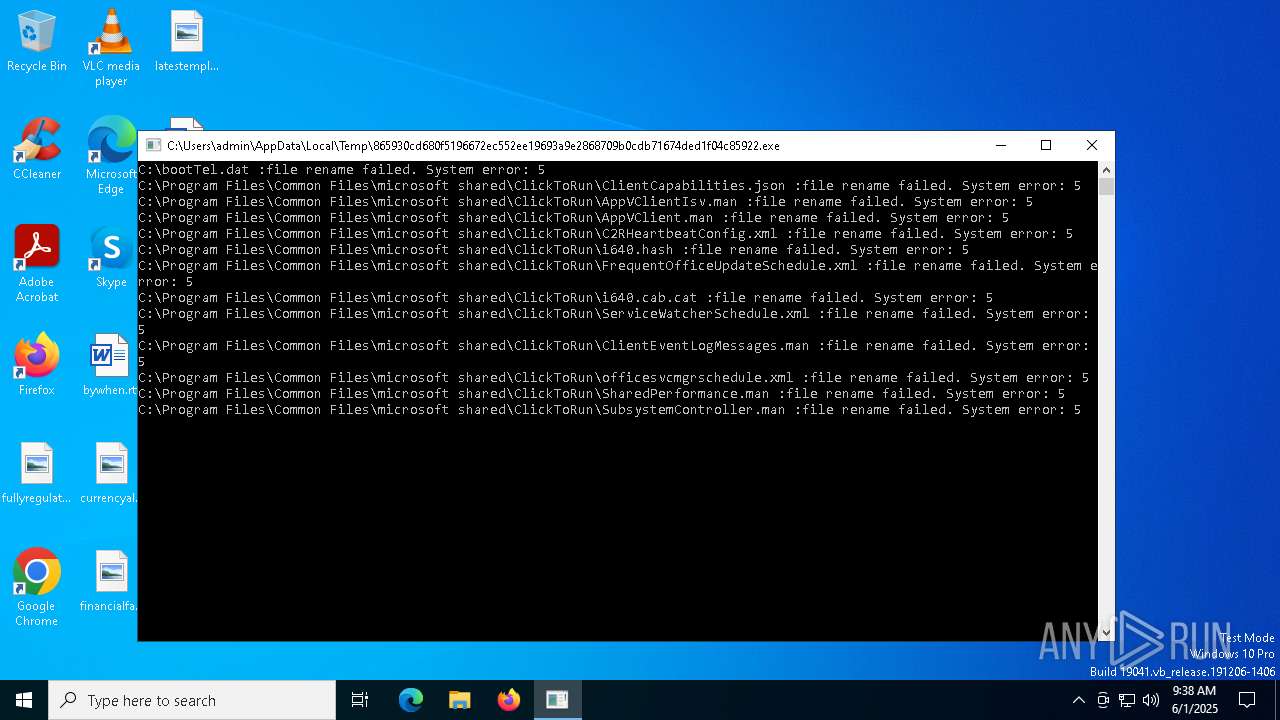The height and width of the screenshot is (720, 1280).
Task: Click console scrollbar down arrow
Action: click(x=1106, y=632)
